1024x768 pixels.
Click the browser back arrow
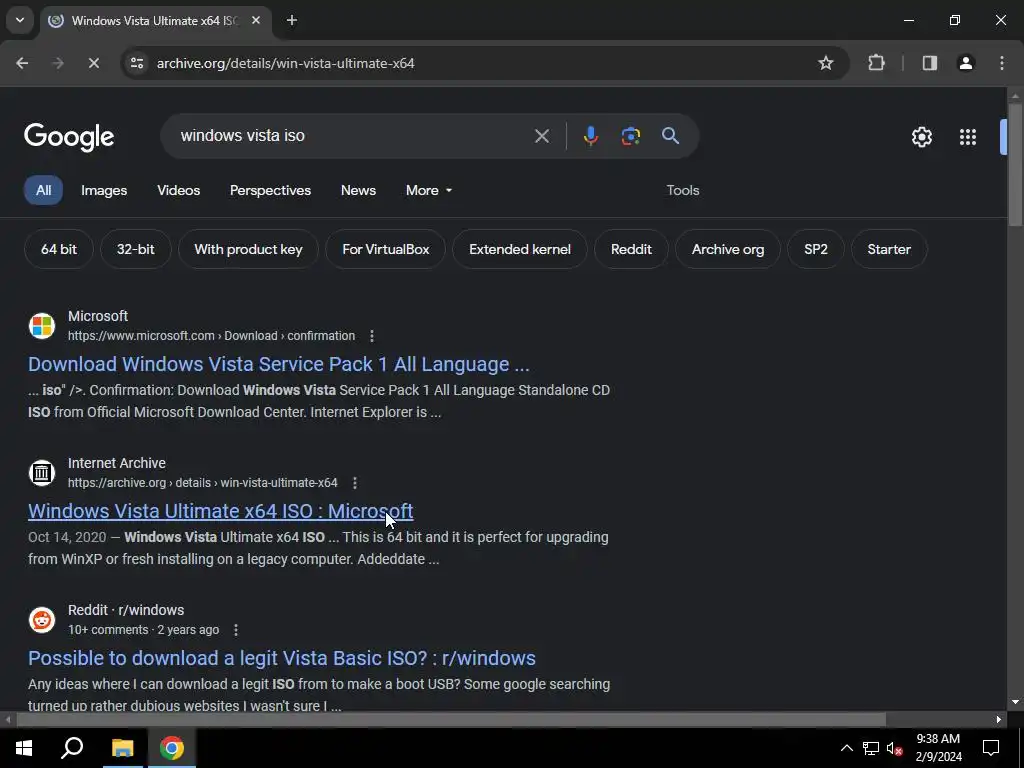(x=22, y=63)
